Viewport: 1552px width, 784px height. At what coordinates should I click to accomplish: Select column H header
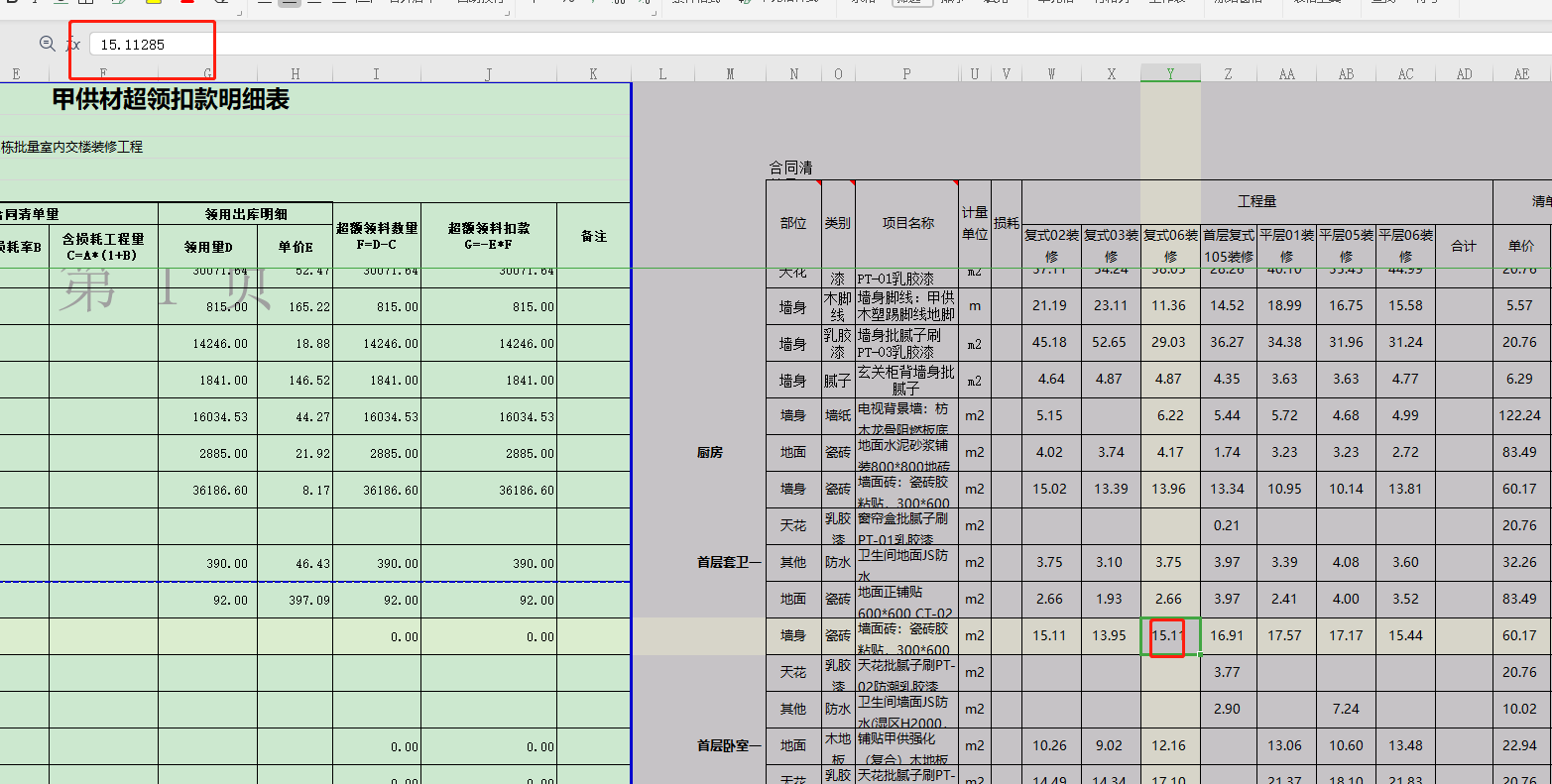[296, 74]
